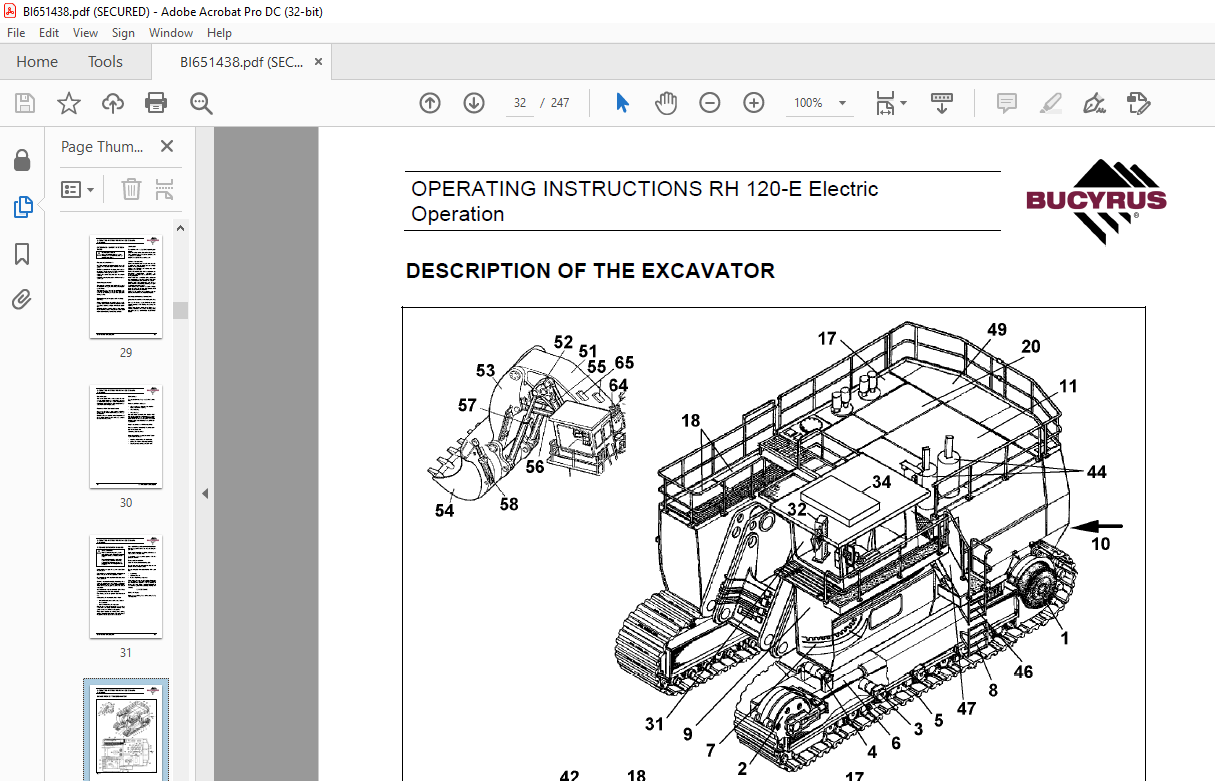
Task: Close the BI651438.pdf document tab
Action: coord(319,62)
